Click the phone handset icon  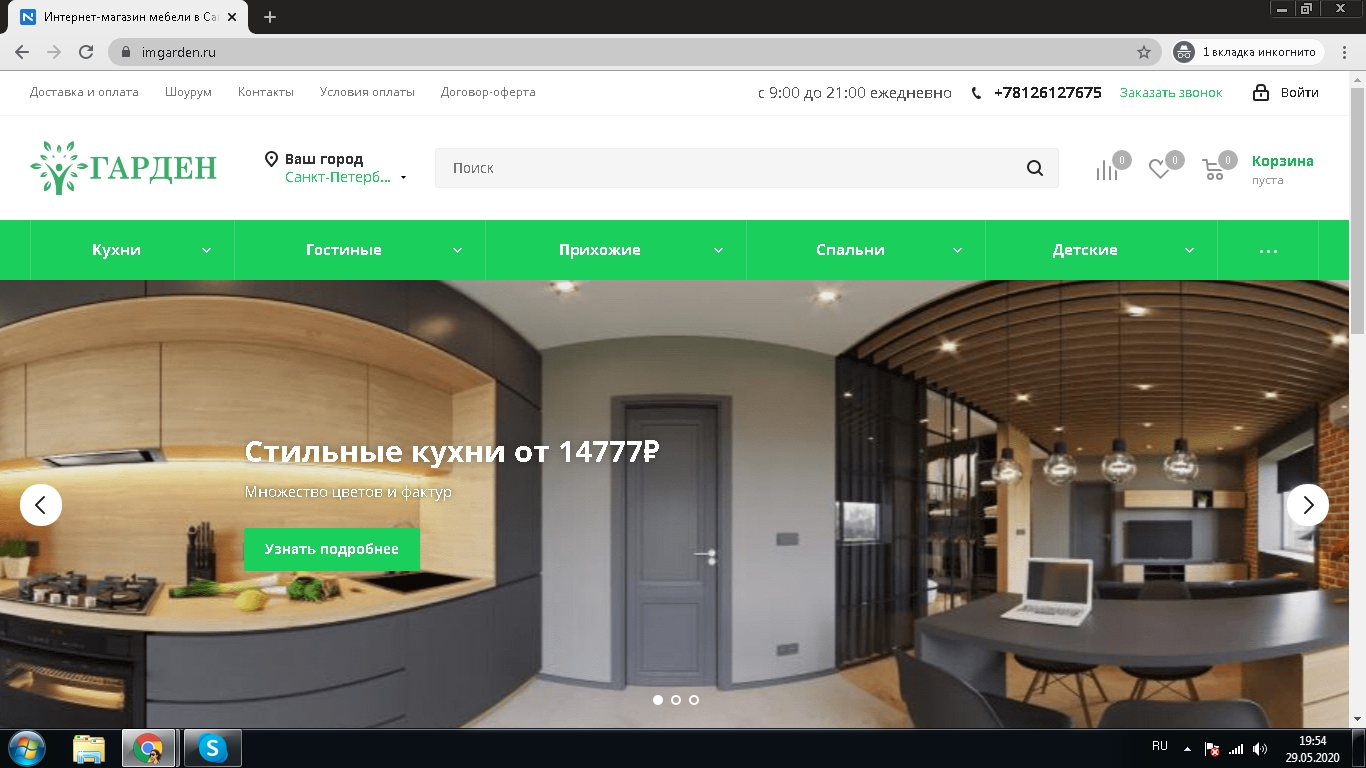977,93
